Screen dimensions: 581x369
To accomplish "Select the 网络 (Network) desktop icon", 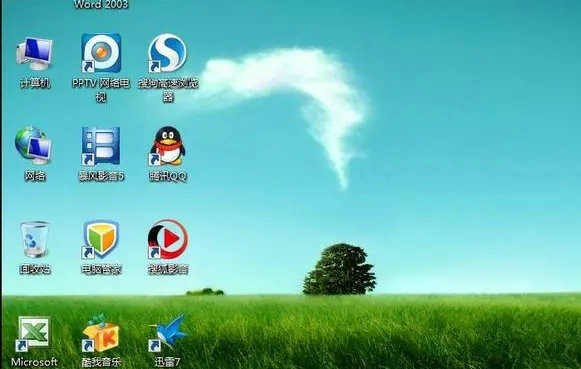I will [x=33, y=145].
